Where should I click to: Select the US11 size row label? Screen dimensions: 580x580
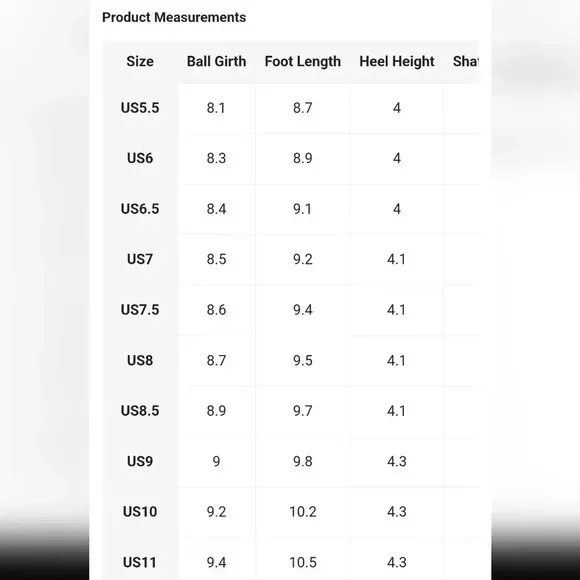tap(140, 562)
